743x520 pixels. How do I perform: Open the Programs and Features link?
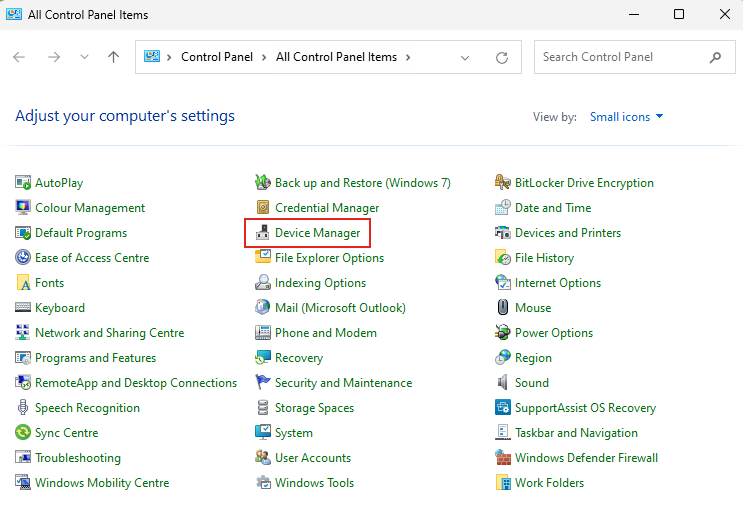coord(95,358)
